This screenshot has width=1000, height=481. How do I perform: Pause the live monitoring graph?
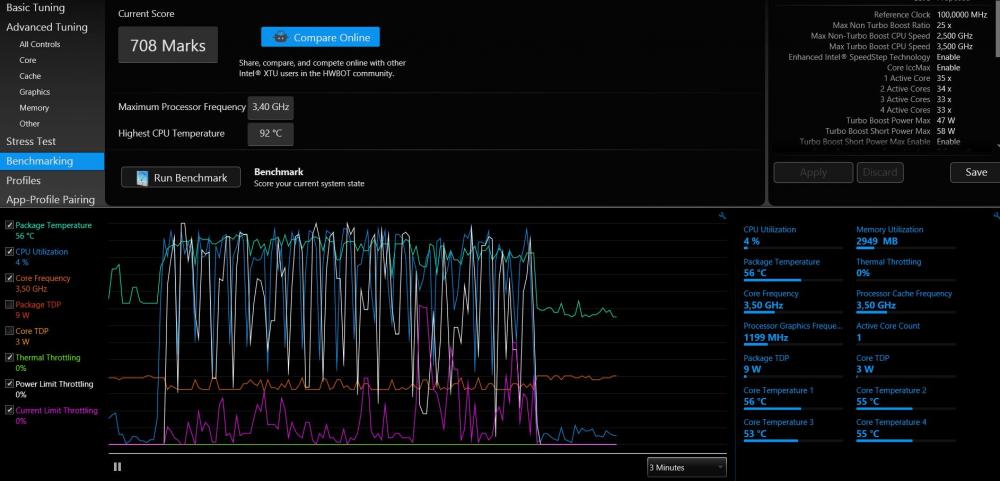[x=117, y=466]
